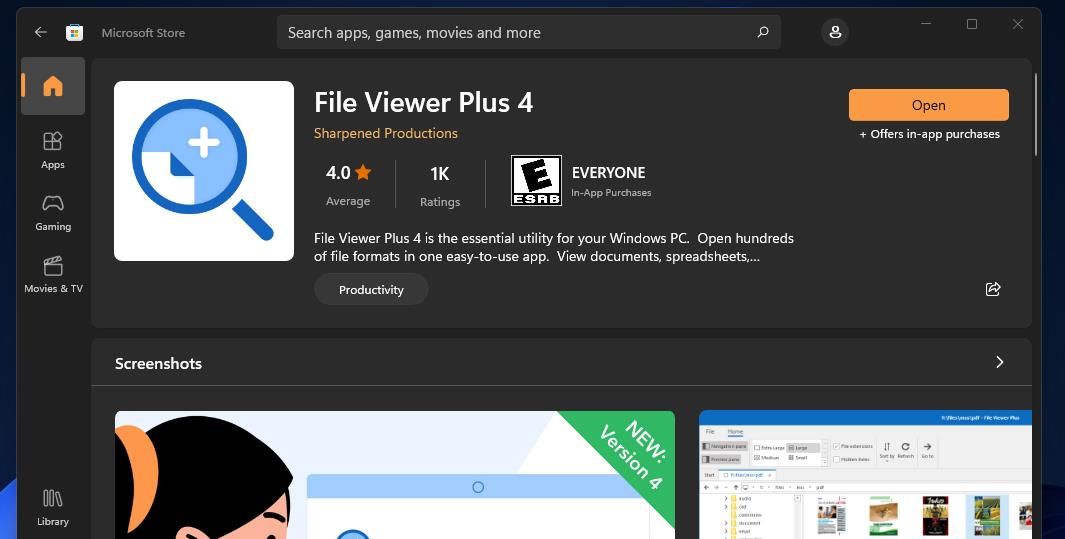This screenshot has height=539, width=1065.
Task: Click the vertical scrollbar on right
Action: [1036, 115]
